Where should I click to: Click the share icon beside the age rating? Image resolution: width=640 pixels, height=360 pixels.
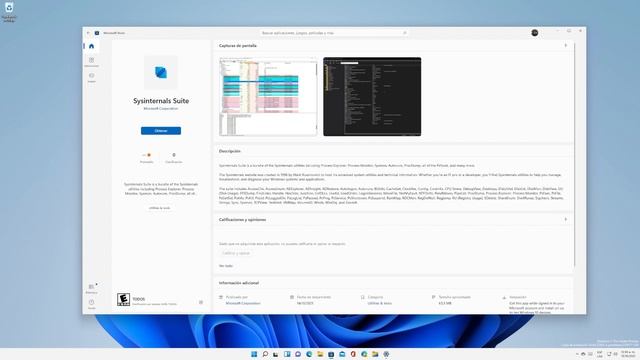(x=201, y=302)
